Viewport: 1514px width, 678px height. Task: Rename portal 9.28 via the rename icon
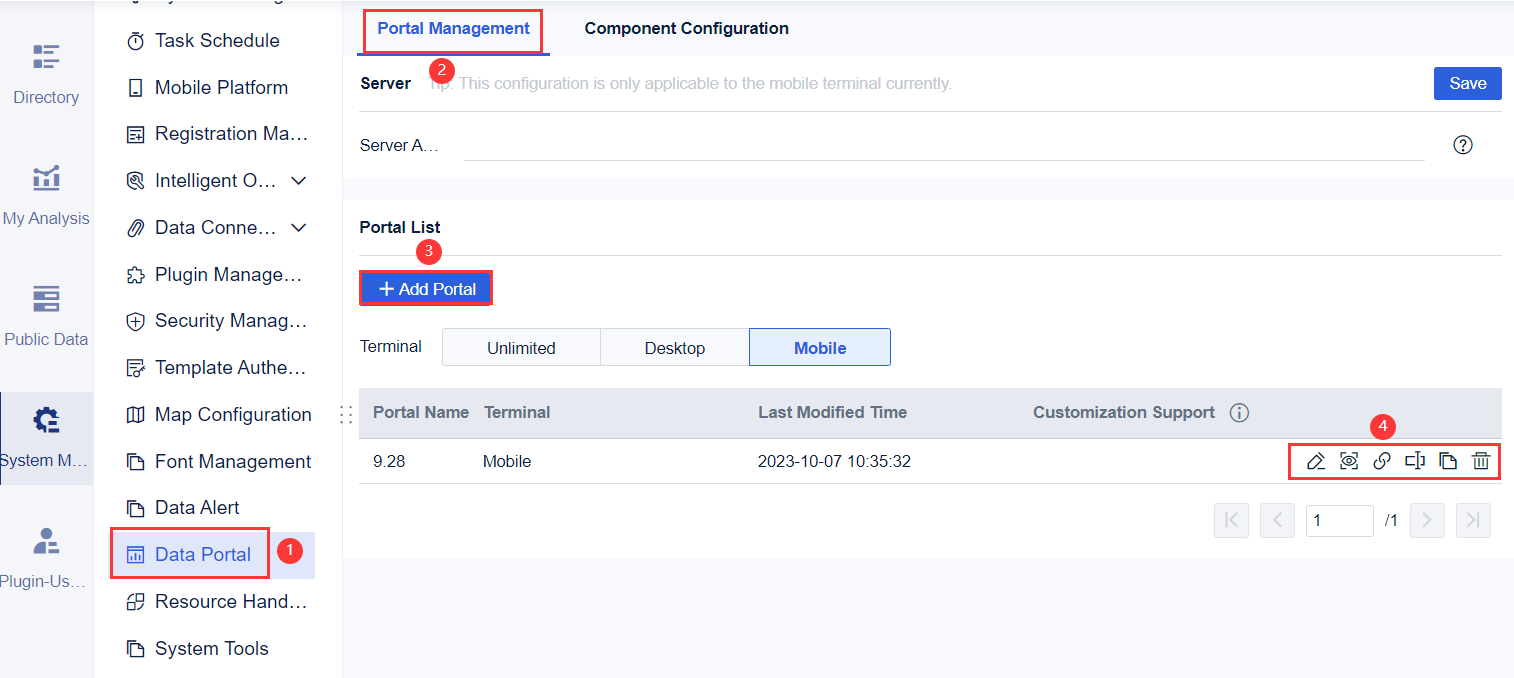(1415, 461)
